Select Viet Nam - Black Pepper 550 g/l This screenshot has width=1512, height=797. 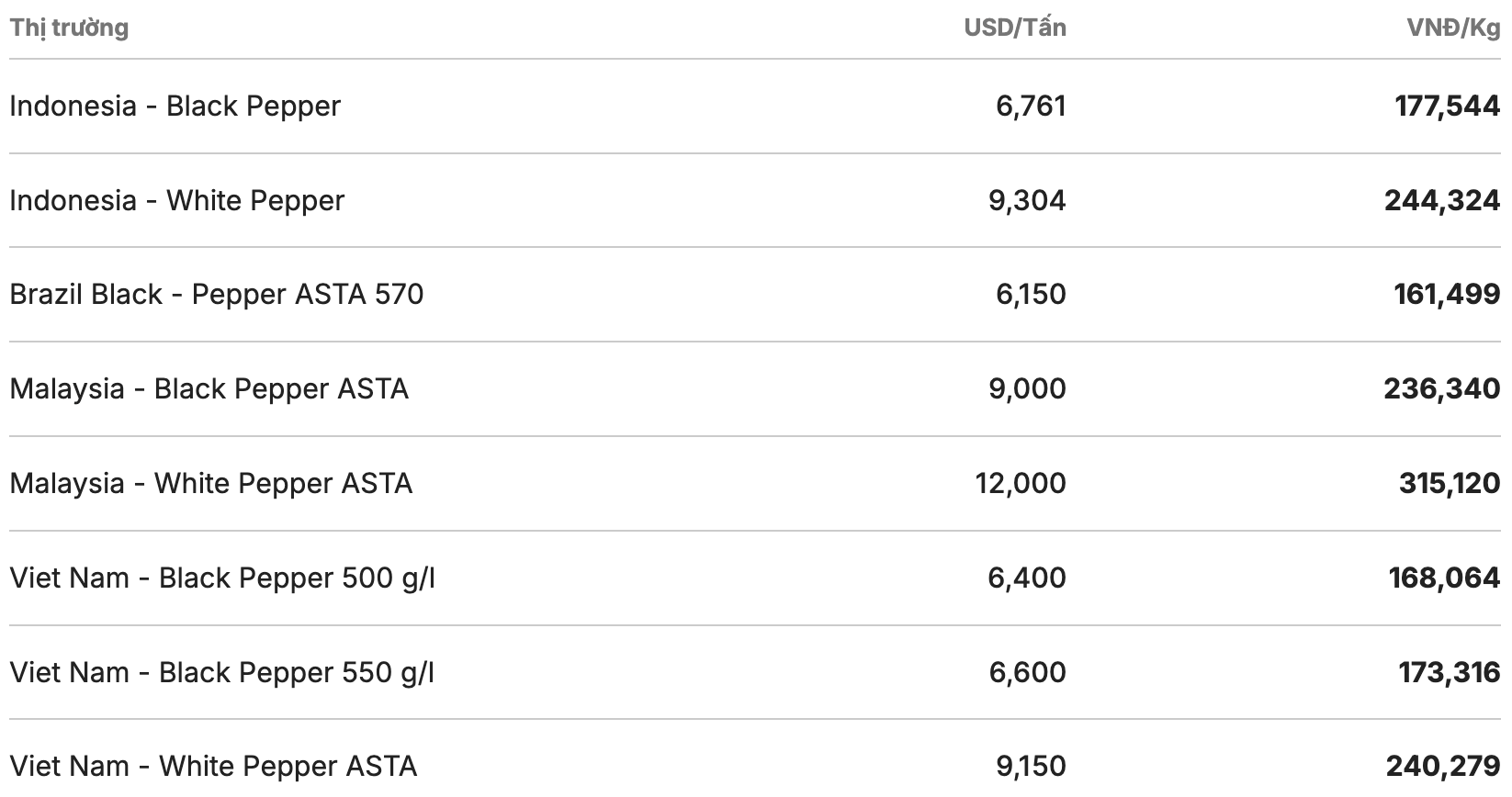pyautogui.click(x=221, y=672)
